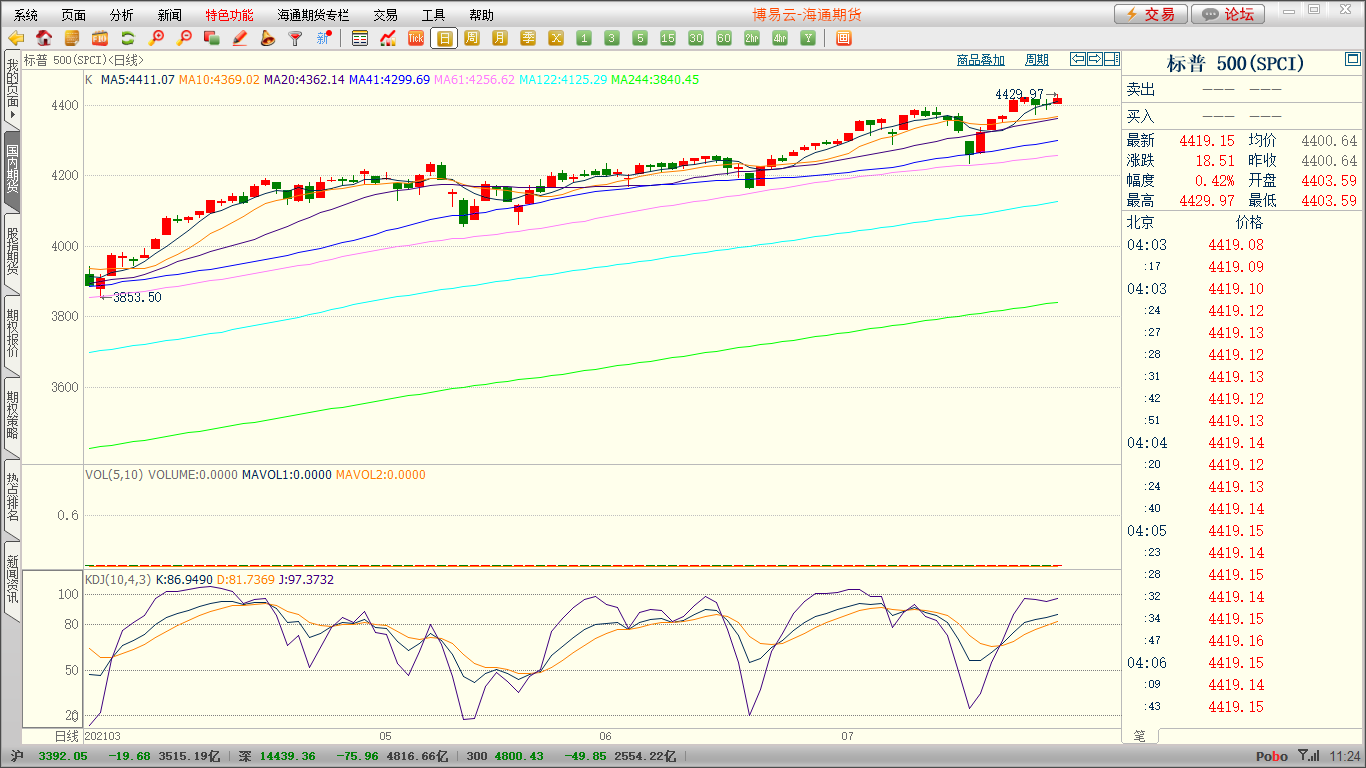Open the 特色功能 menu
Image resolution: width=1366 pixels, height=768 pixels.
229,15
